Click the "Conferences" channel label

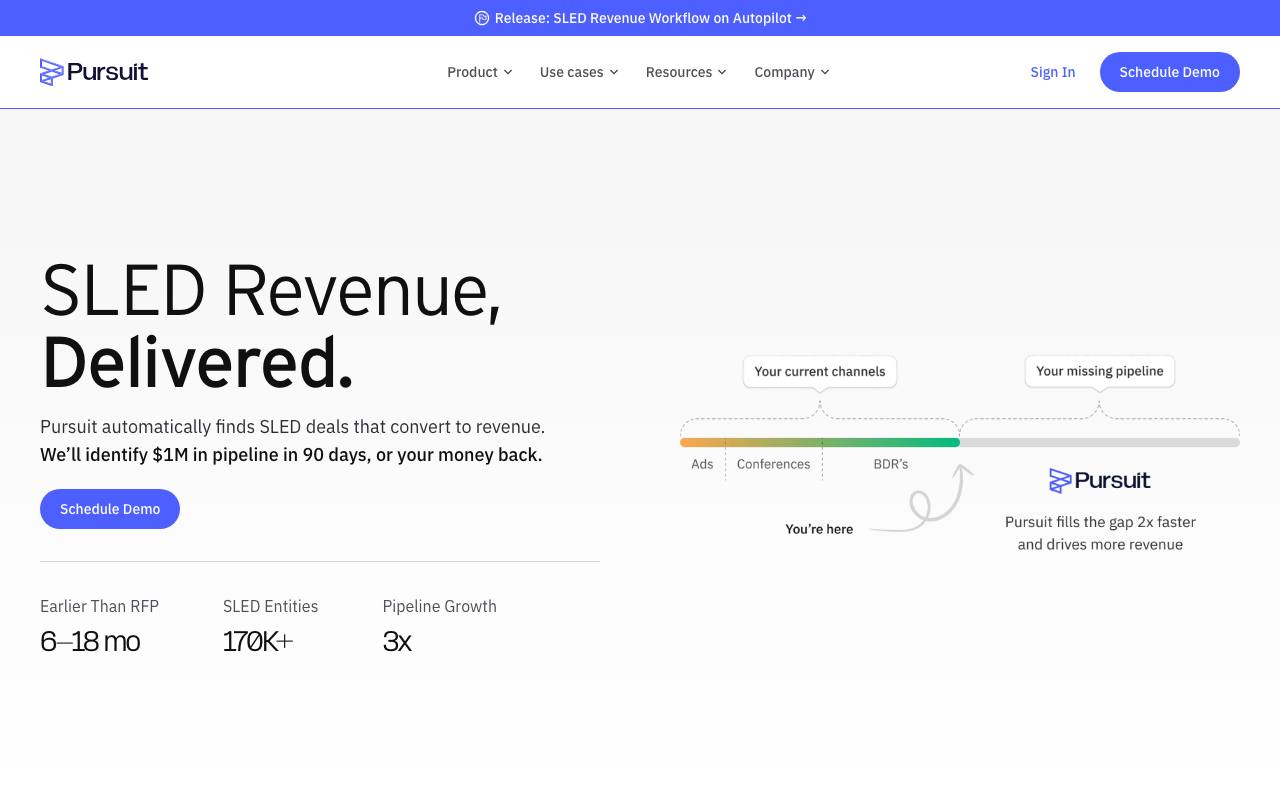point(774,464)
